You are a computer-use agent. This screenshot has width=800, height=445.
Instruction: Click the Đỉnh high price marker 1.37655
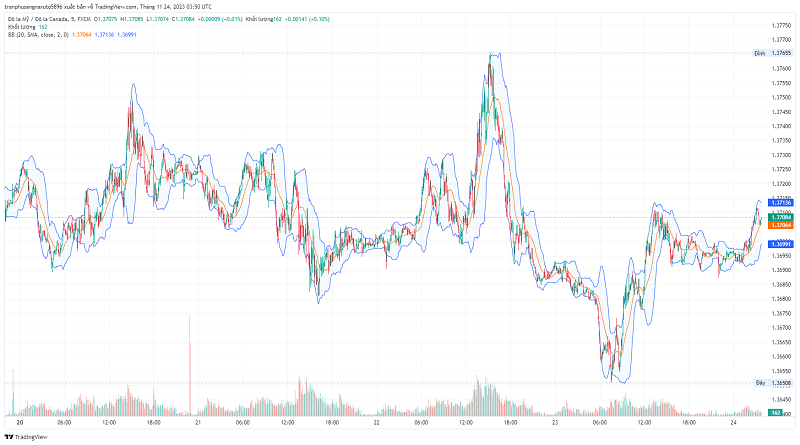click(780, 52)
